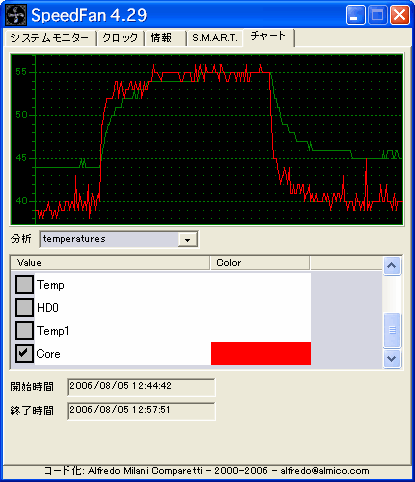415x482 pixels.
Task: Enable the Temp1 checkbox
Action: pos(24,330)
